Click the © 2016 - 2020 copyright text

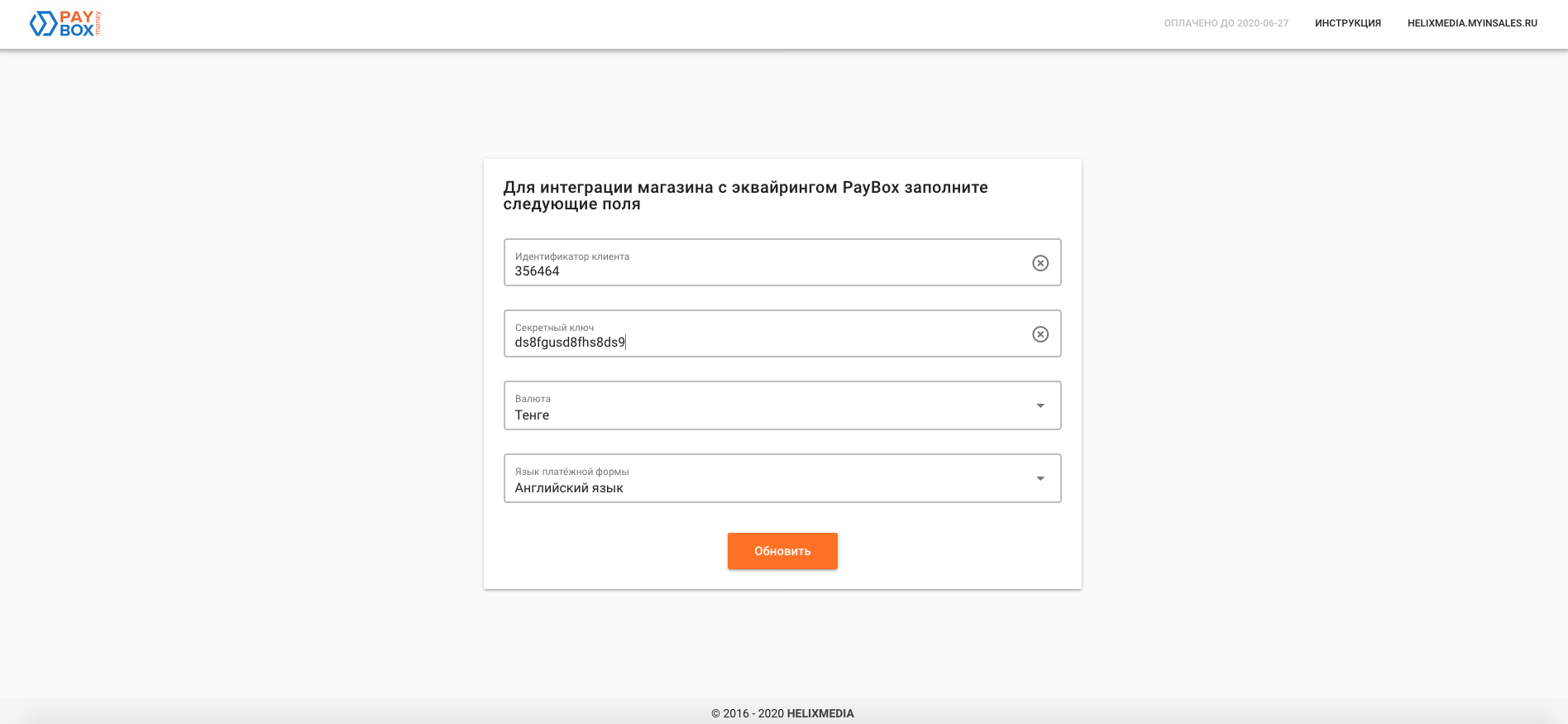(x=747, y=713)
